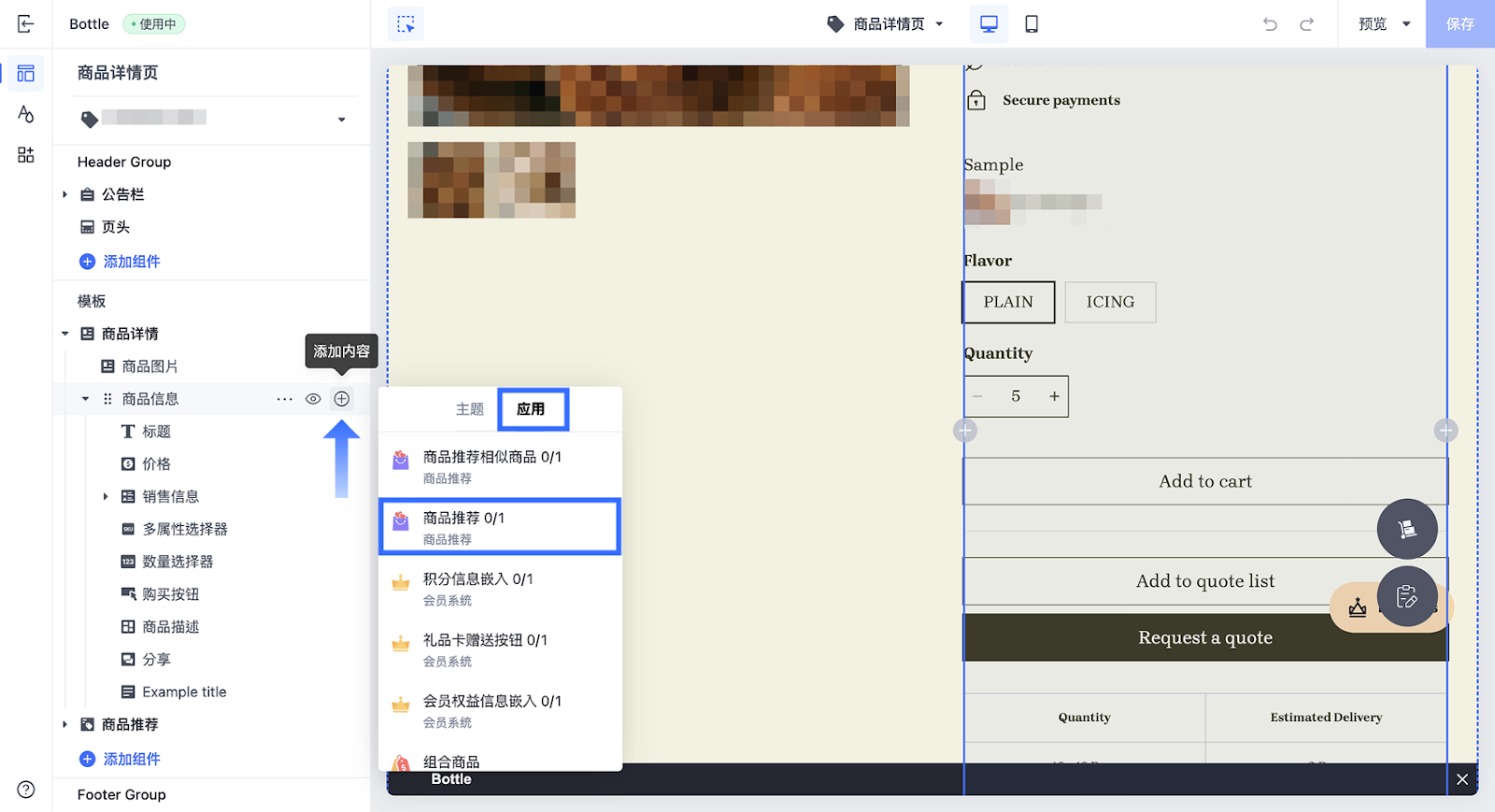Click the right plus handle on the preview block
Screen dimensions: 1495x812
coord(1446,431)
